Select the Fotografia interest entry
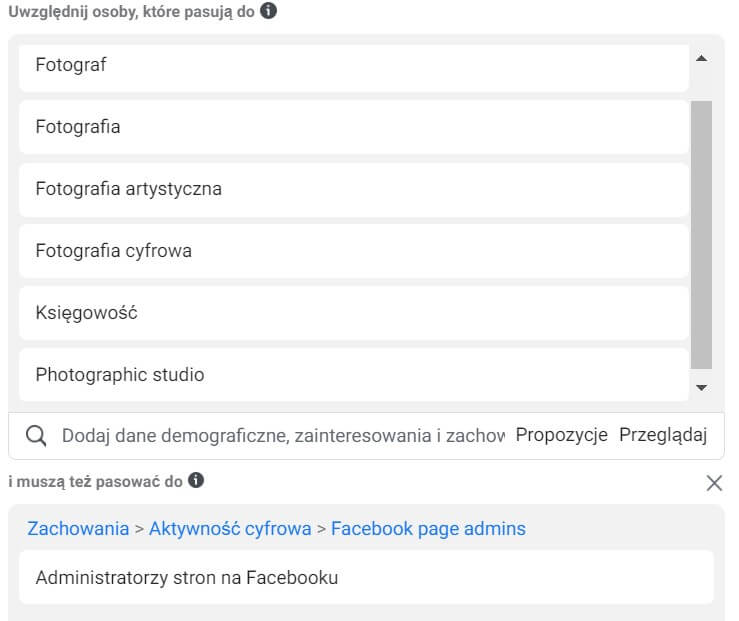 click(354, 127)
